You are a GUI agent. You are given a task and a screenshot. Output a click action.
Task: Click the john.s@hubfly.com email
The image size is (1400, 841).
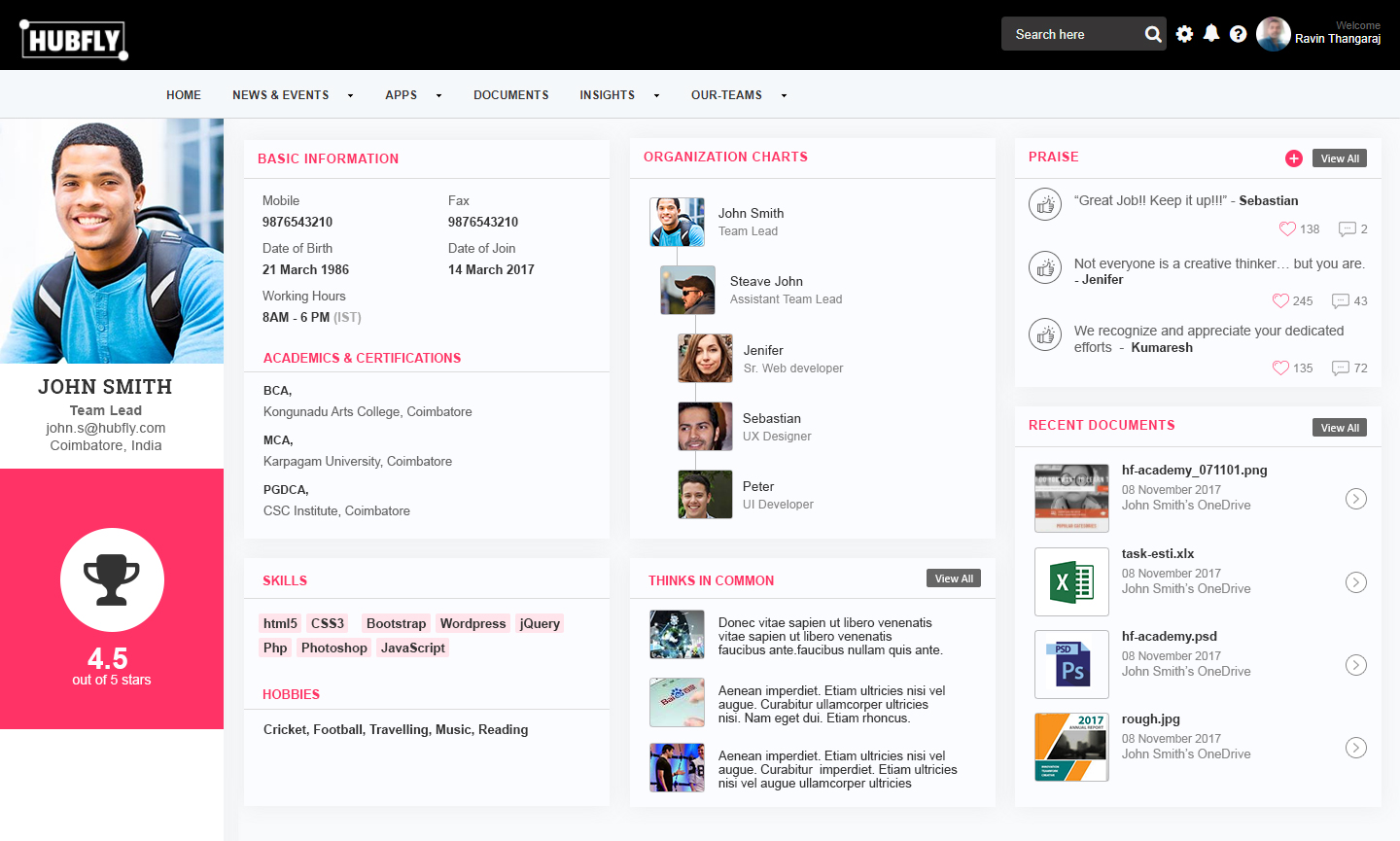106,428
